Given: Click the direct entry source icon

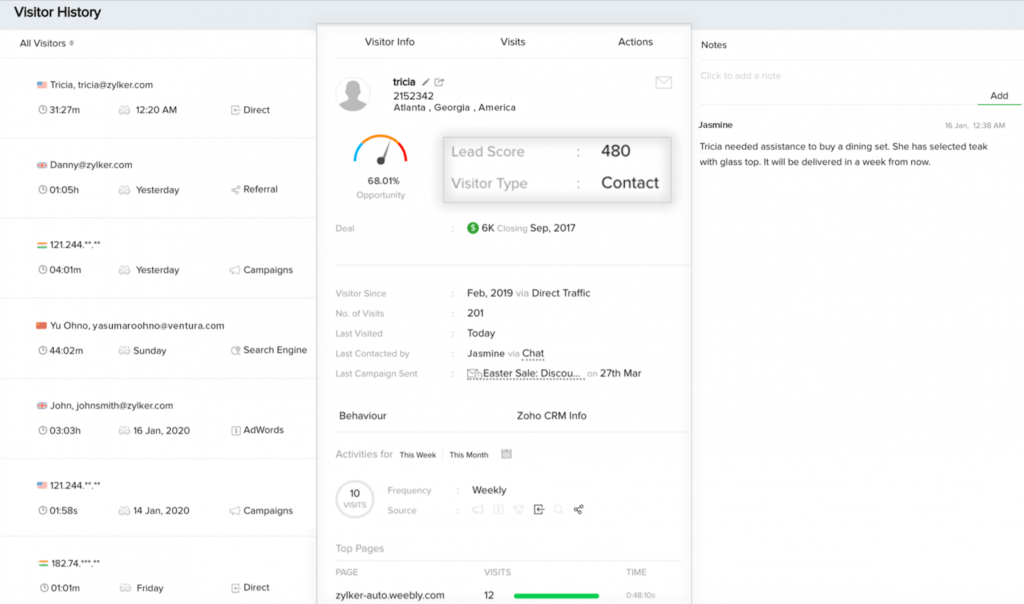Looking at the screenshot, I should 538,509.
